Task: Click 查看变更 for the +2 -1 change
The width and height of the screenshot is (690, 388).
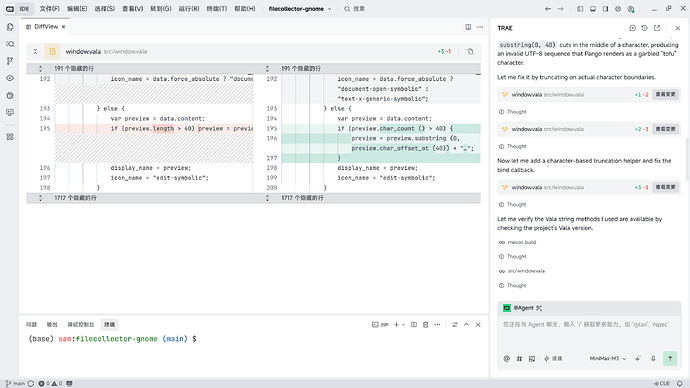Action: (x=665, y=129)
